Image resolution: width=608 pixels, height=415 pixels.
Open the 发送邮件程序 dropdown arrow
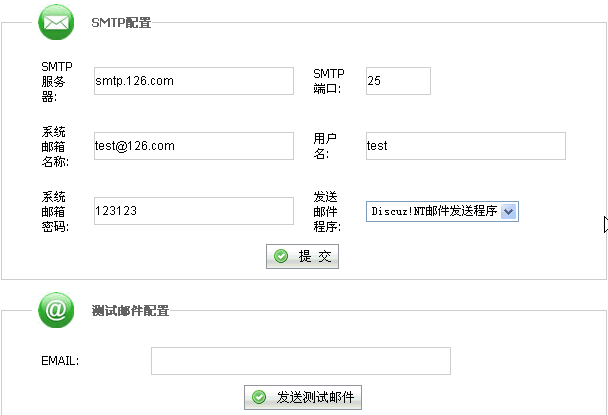[509, 211]
